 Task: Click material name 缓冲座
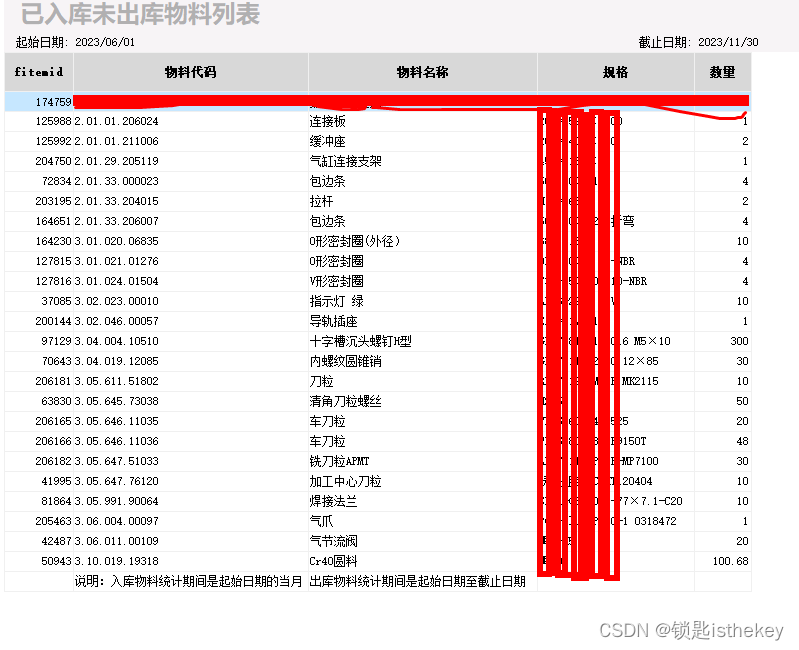tap(328, 141)
